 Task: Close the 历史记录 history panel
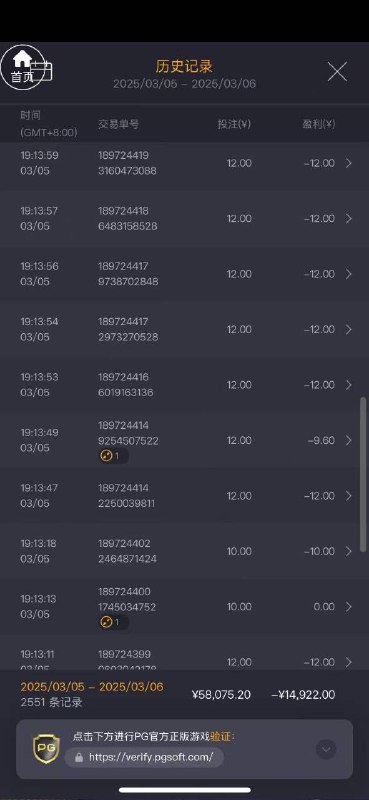tap(337, 72)
